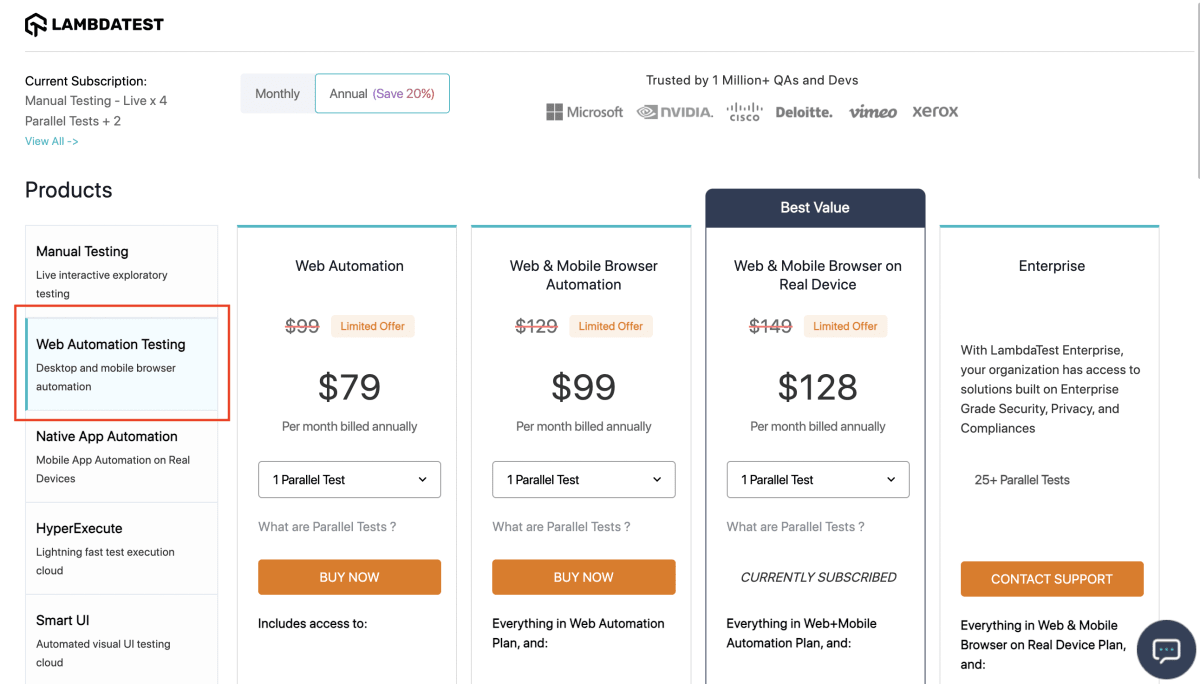Click the NVIDIA logo
This screenshot has height=684, width=1200.
675,112
